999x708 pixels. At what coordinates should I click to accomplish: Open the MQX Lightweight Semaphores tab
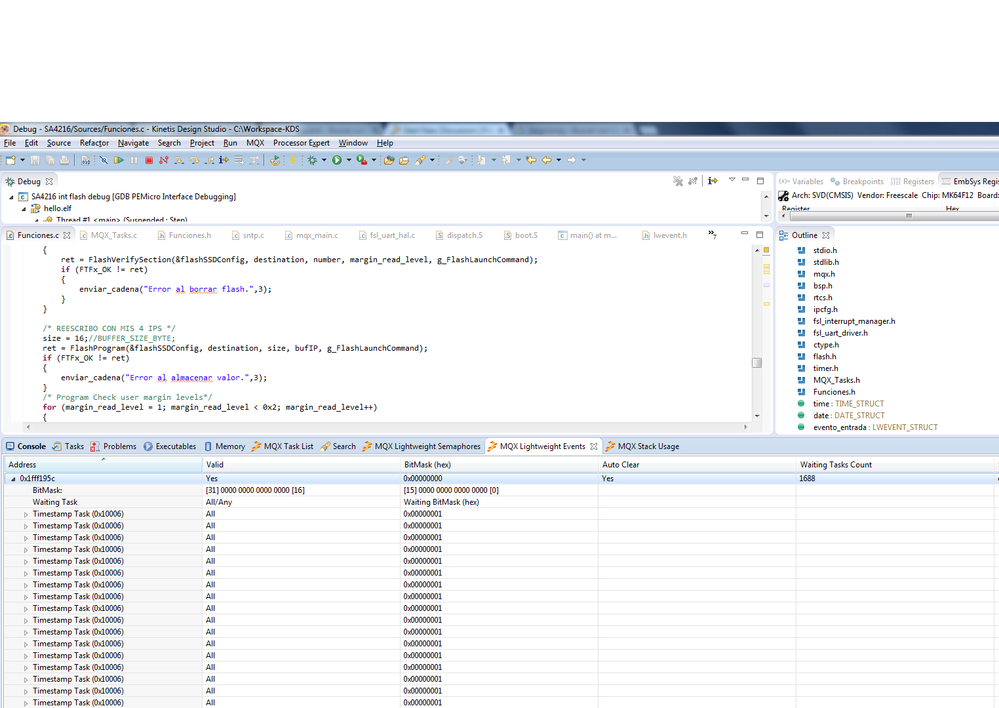(x=421, y=446)
